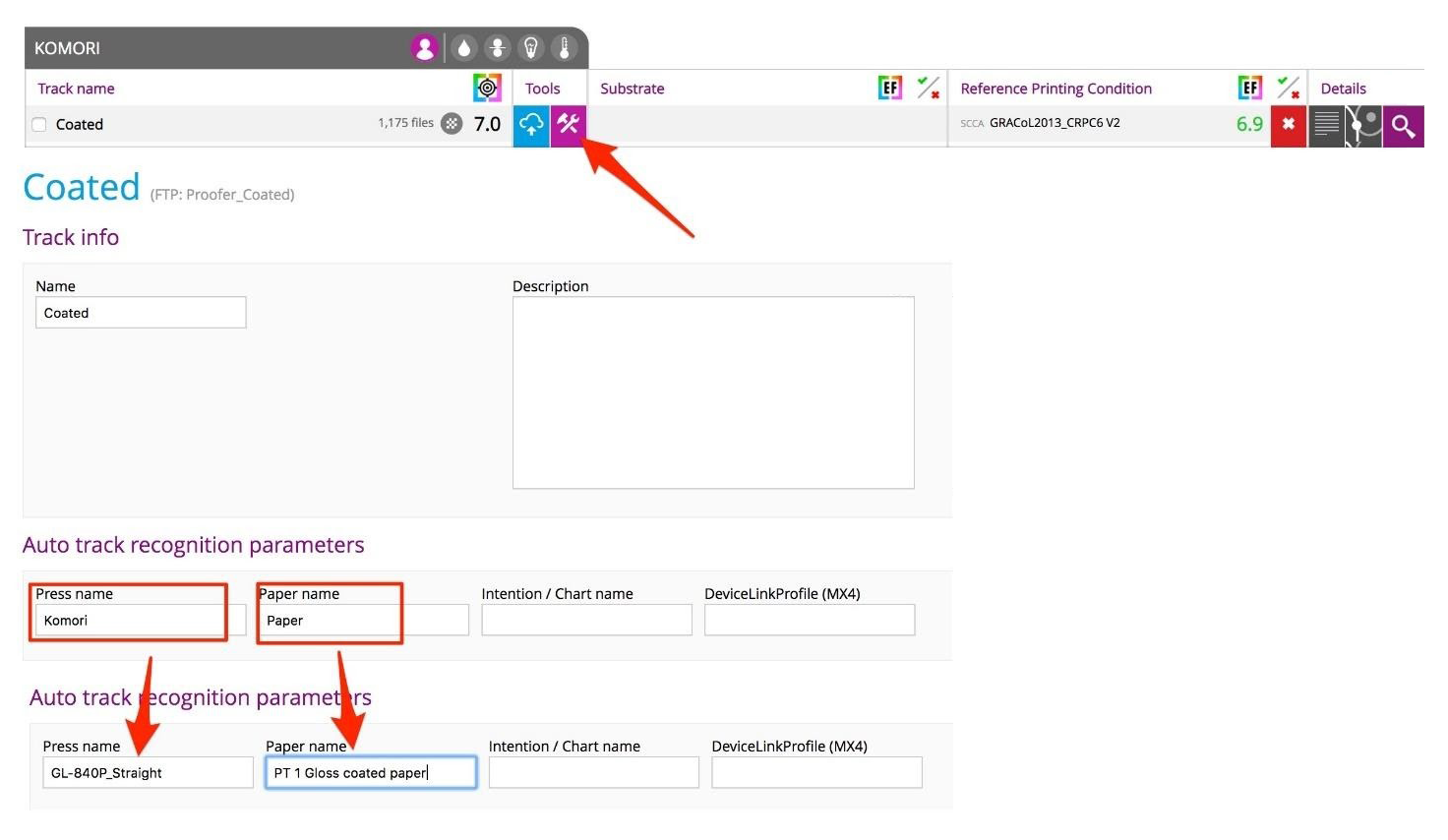Click Paper name field with PT 1 Gloss coated paper
1448x840 pixels.
point(371,773)
